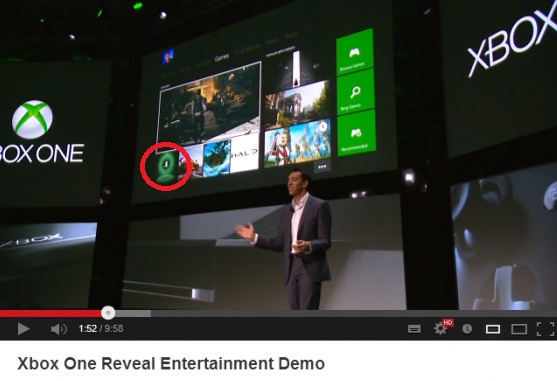Add video to Watch Later clock icon

coord(467,329)
